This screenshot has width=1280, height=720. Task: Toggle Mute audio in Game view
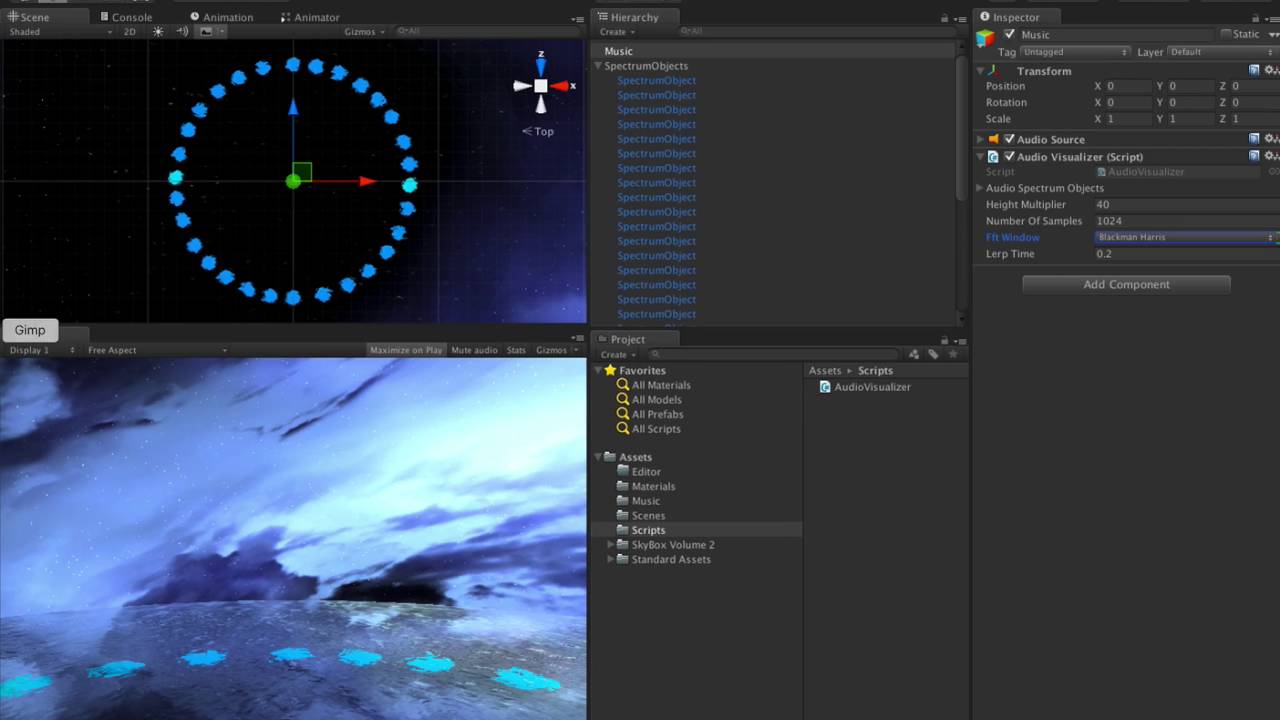click(x=474, y=350)
